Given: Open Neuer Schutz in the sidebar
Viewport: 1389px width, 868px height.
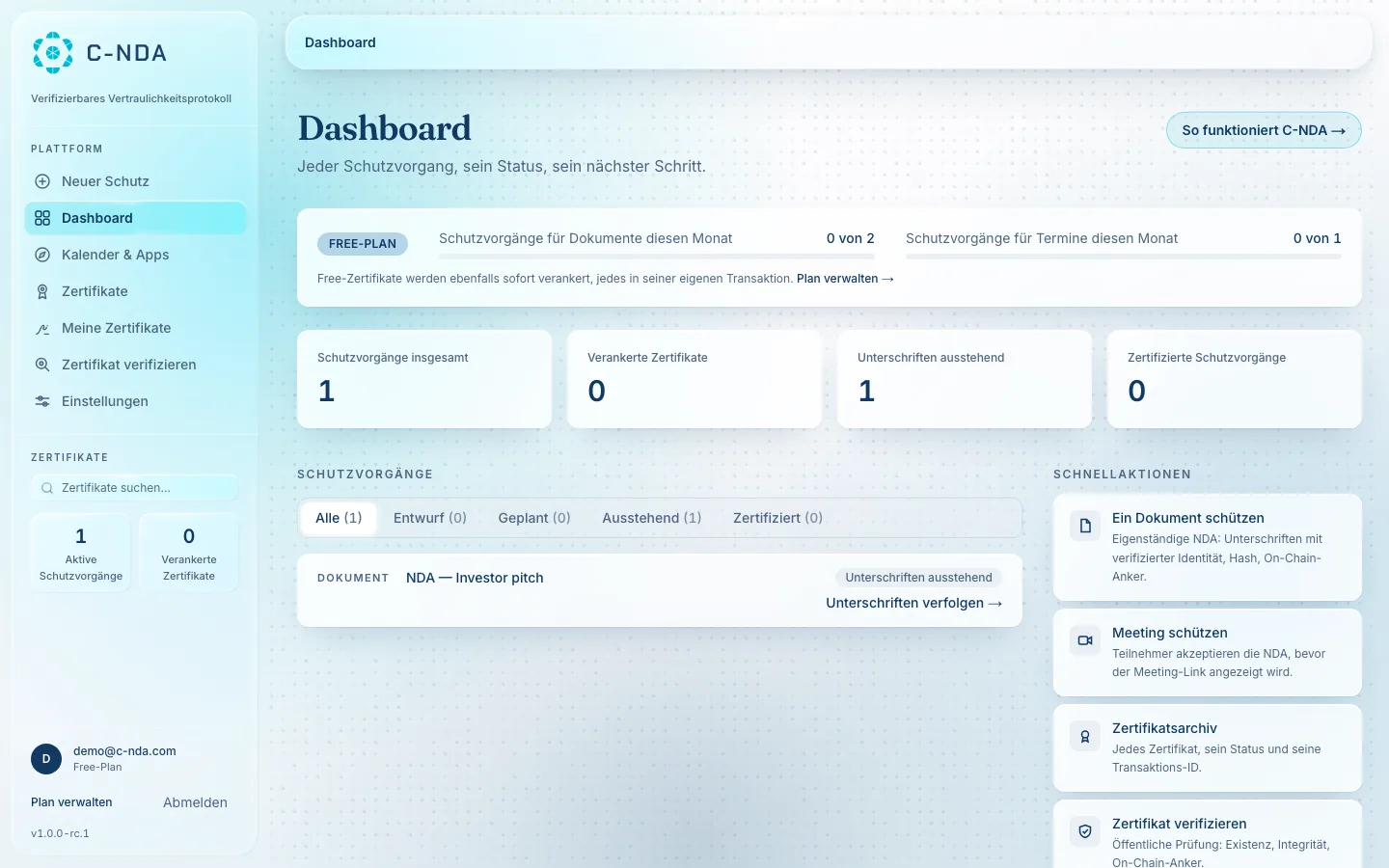Looking at the screenshot, I should point(135,181).
